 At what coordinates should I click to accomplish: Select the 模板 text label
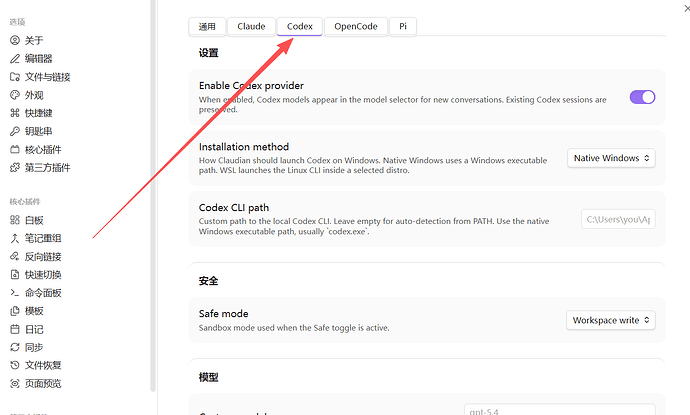point(34,311)
